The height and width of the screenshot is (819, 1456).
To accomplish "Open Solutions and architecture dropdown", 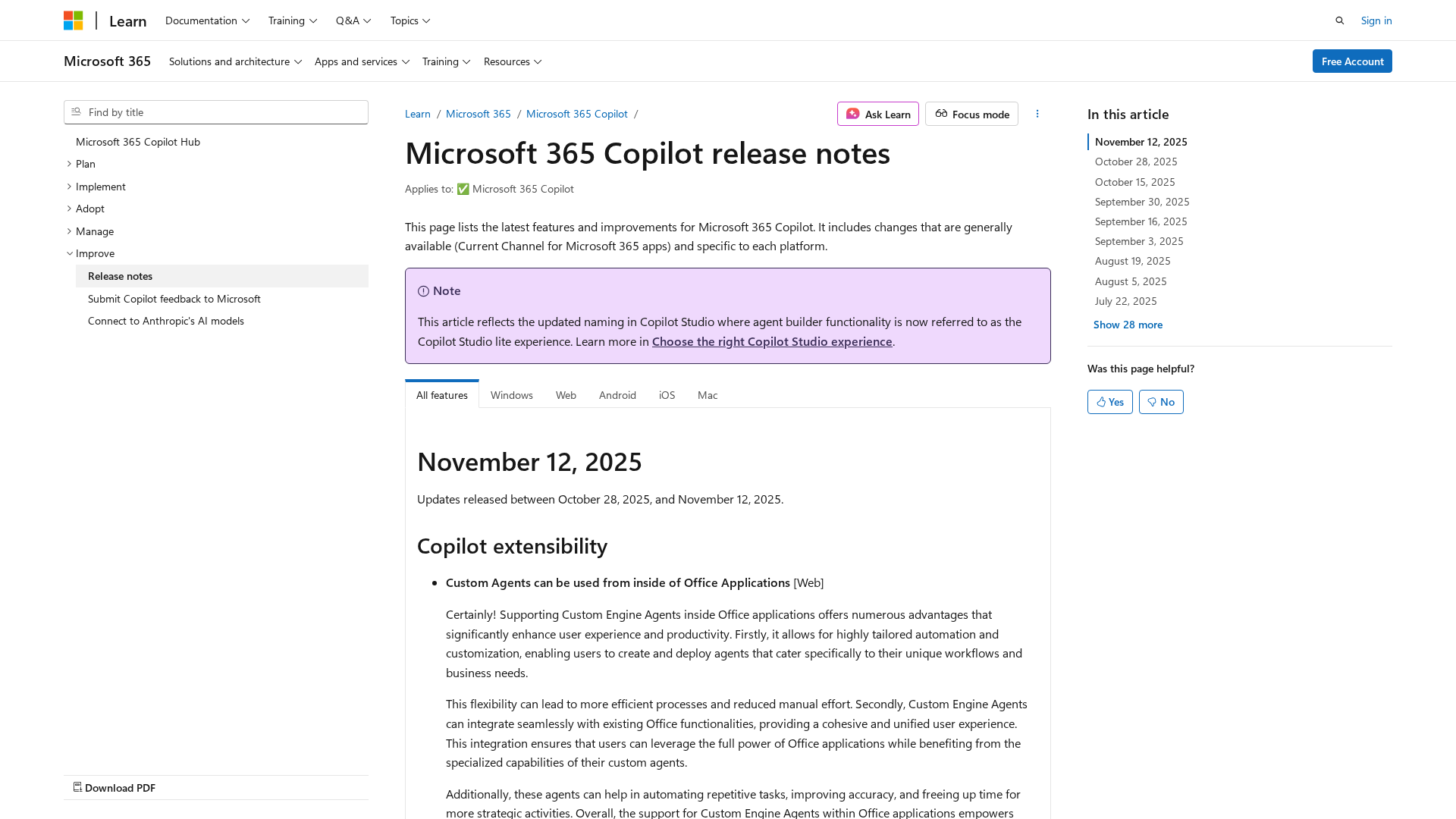I will point(235,61).
